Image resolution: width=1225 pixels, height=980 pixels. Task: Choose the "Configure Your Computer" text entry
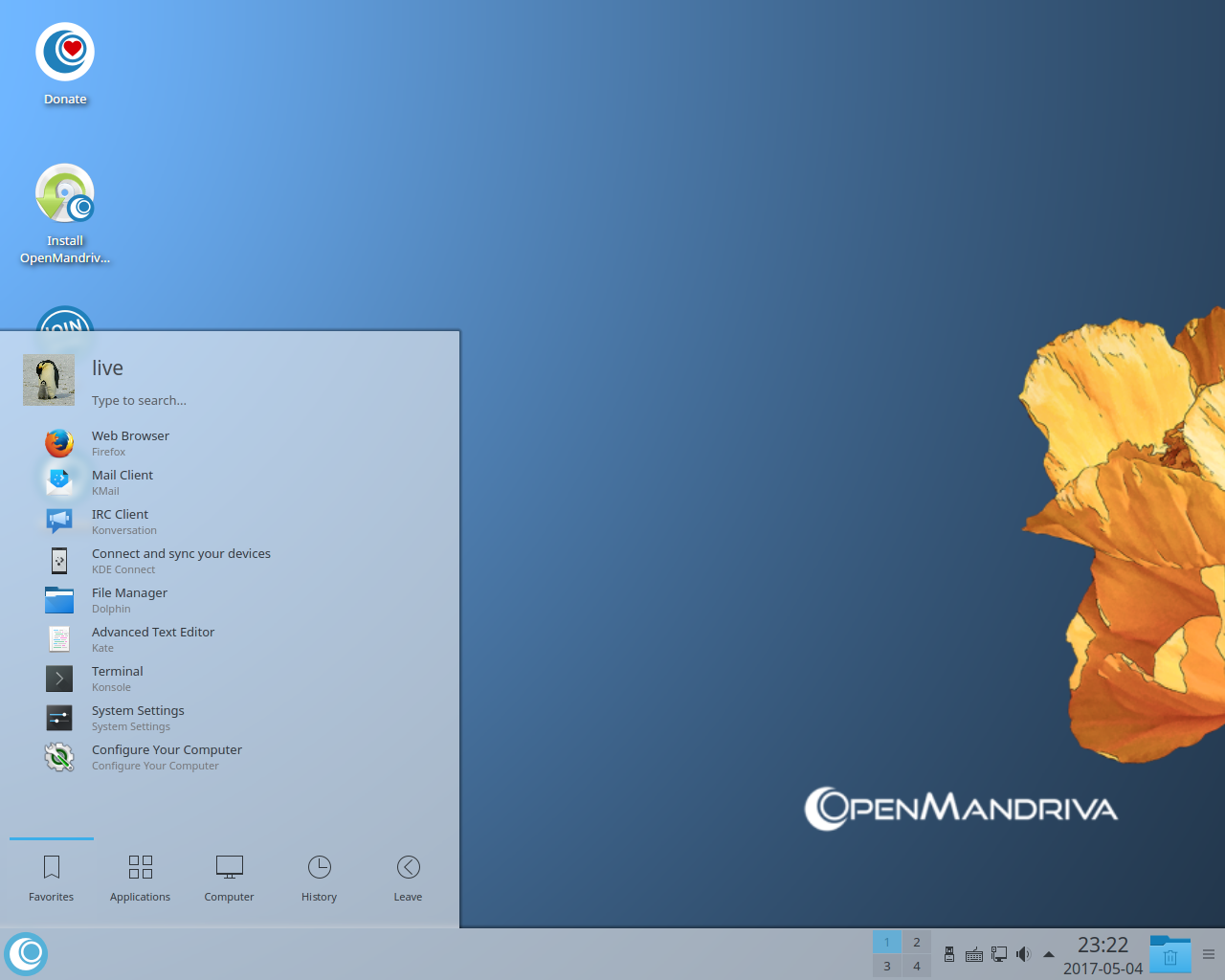(x=167, y=749)
